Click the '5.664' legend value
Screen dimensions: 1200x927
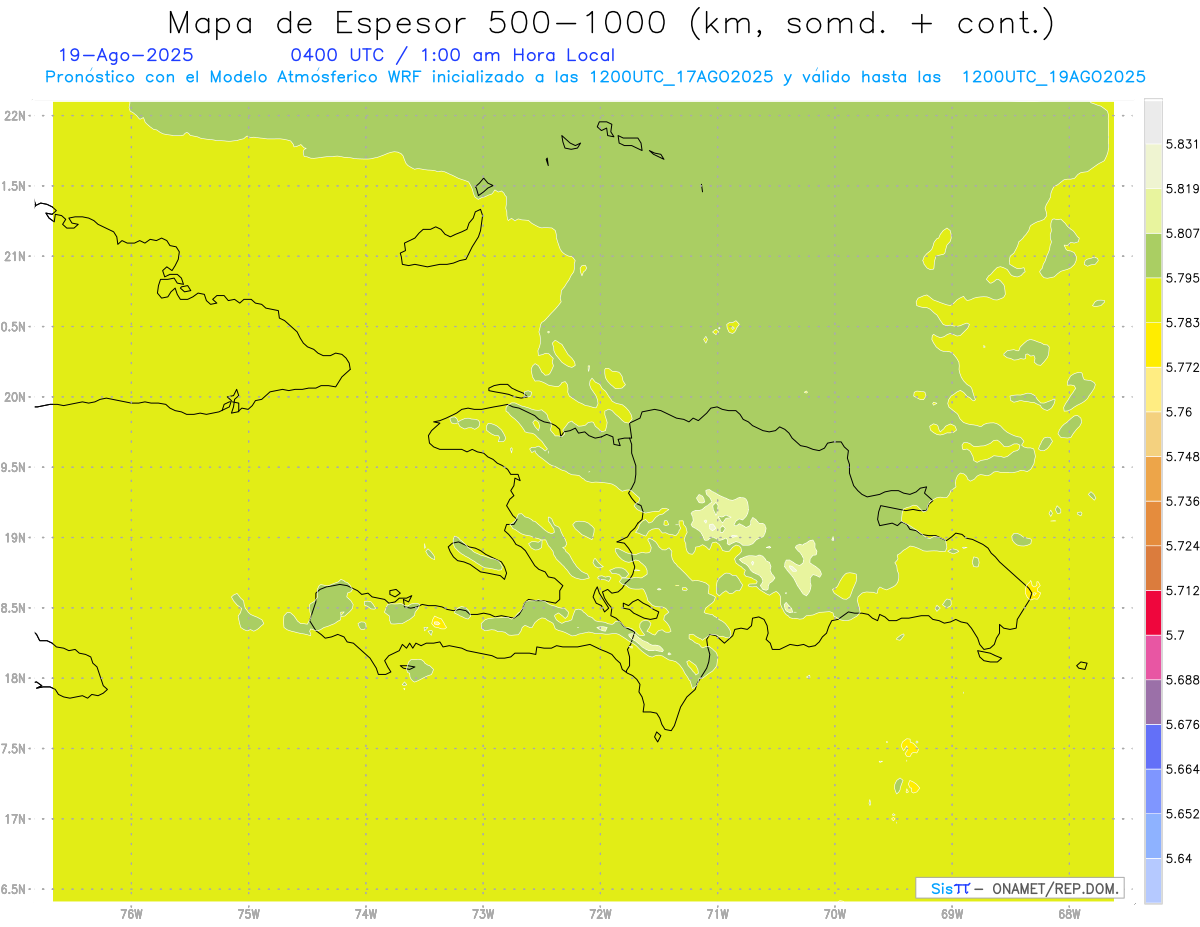1182,769
